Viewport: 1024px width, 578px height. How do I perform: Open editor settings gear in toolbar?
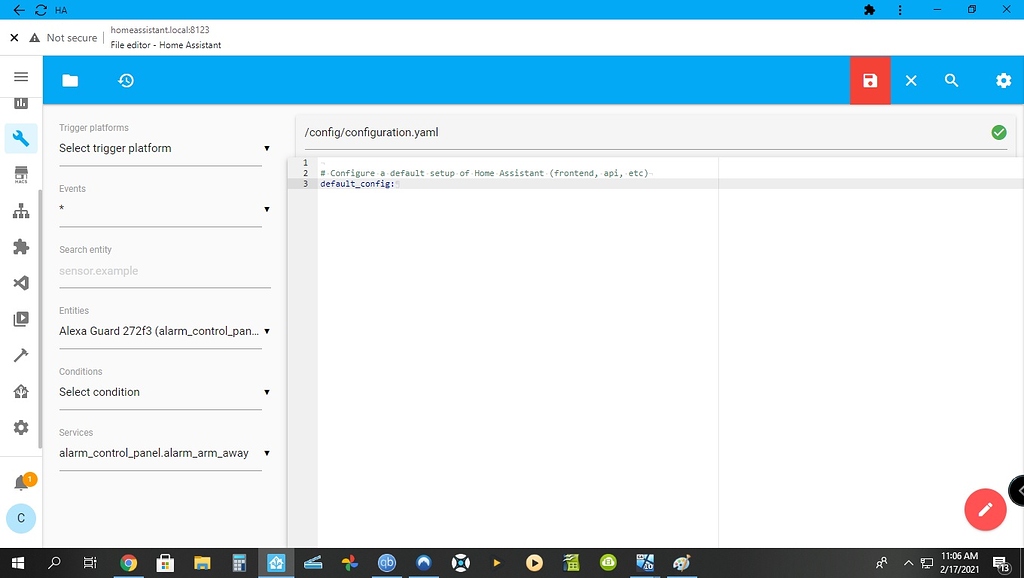click(x=1003, y=81)
